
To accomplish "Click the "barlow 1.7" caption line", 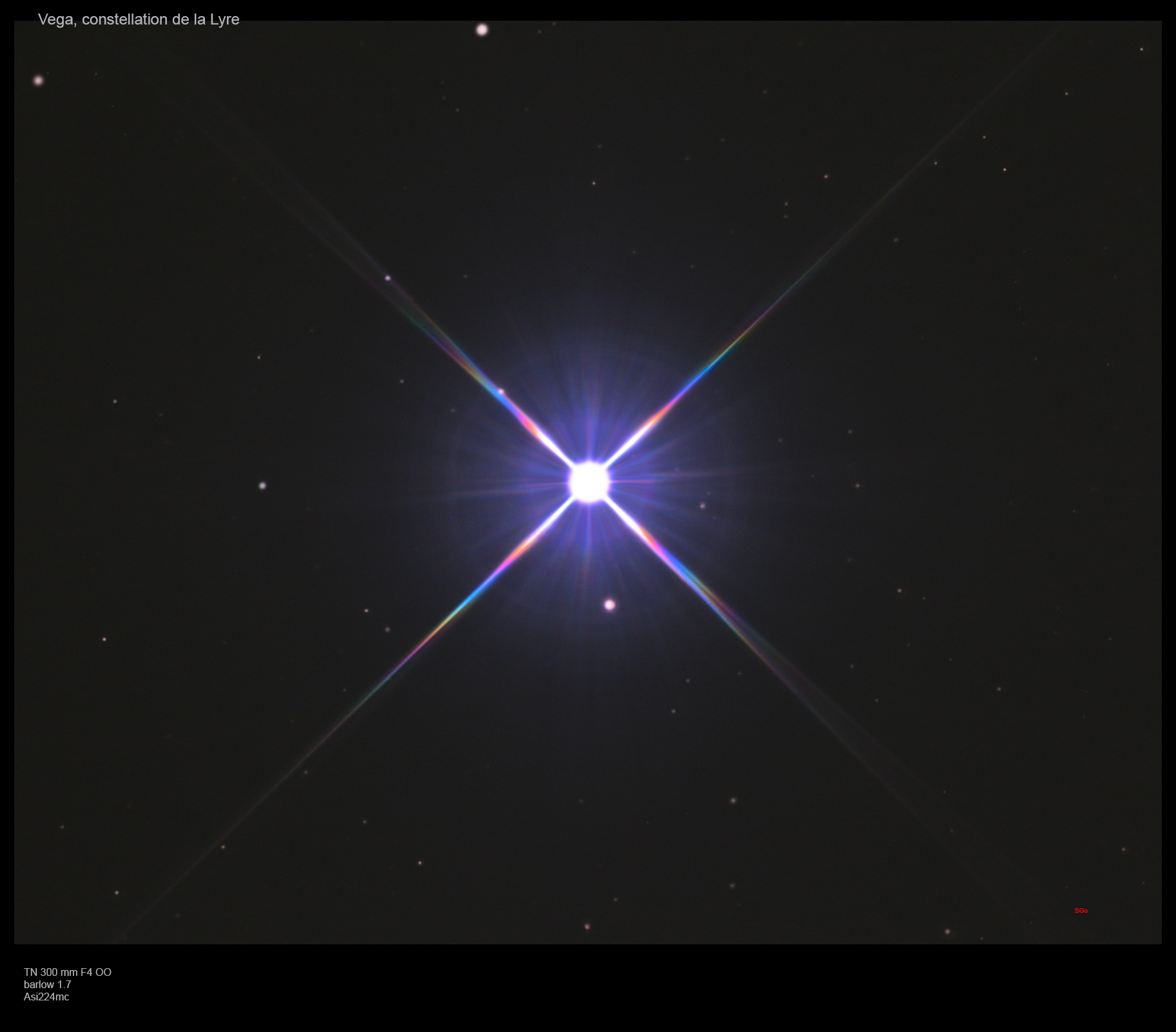I will point(48,984).
